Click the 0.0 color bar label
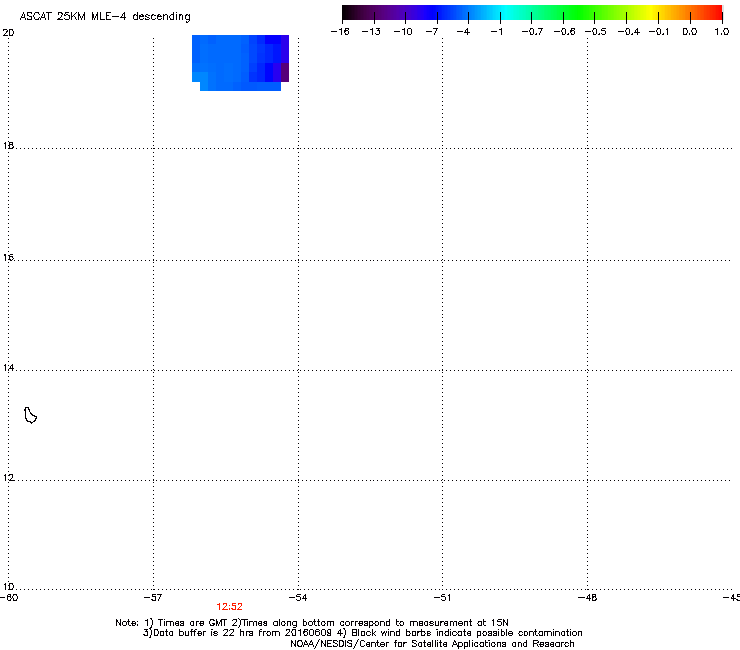 pyautogui.click(x=690, y=32)
